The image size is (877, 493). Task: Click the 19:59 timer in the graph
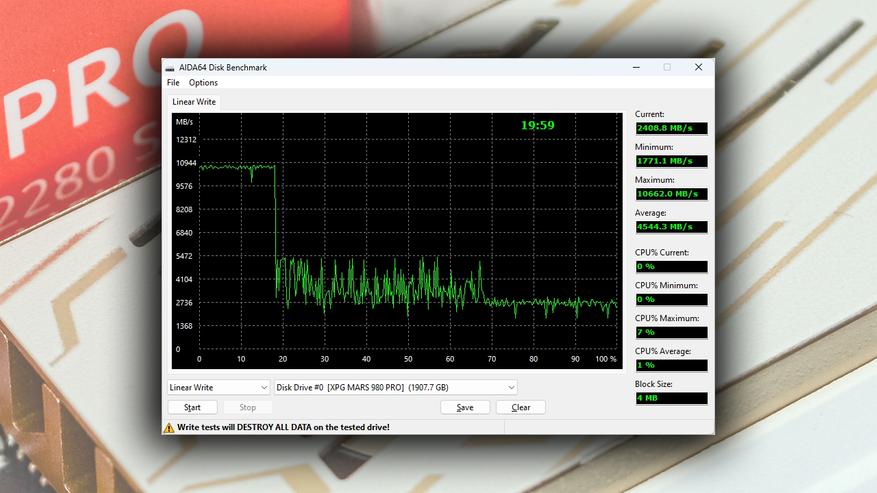pyautogui.click(x=537, y=125)
